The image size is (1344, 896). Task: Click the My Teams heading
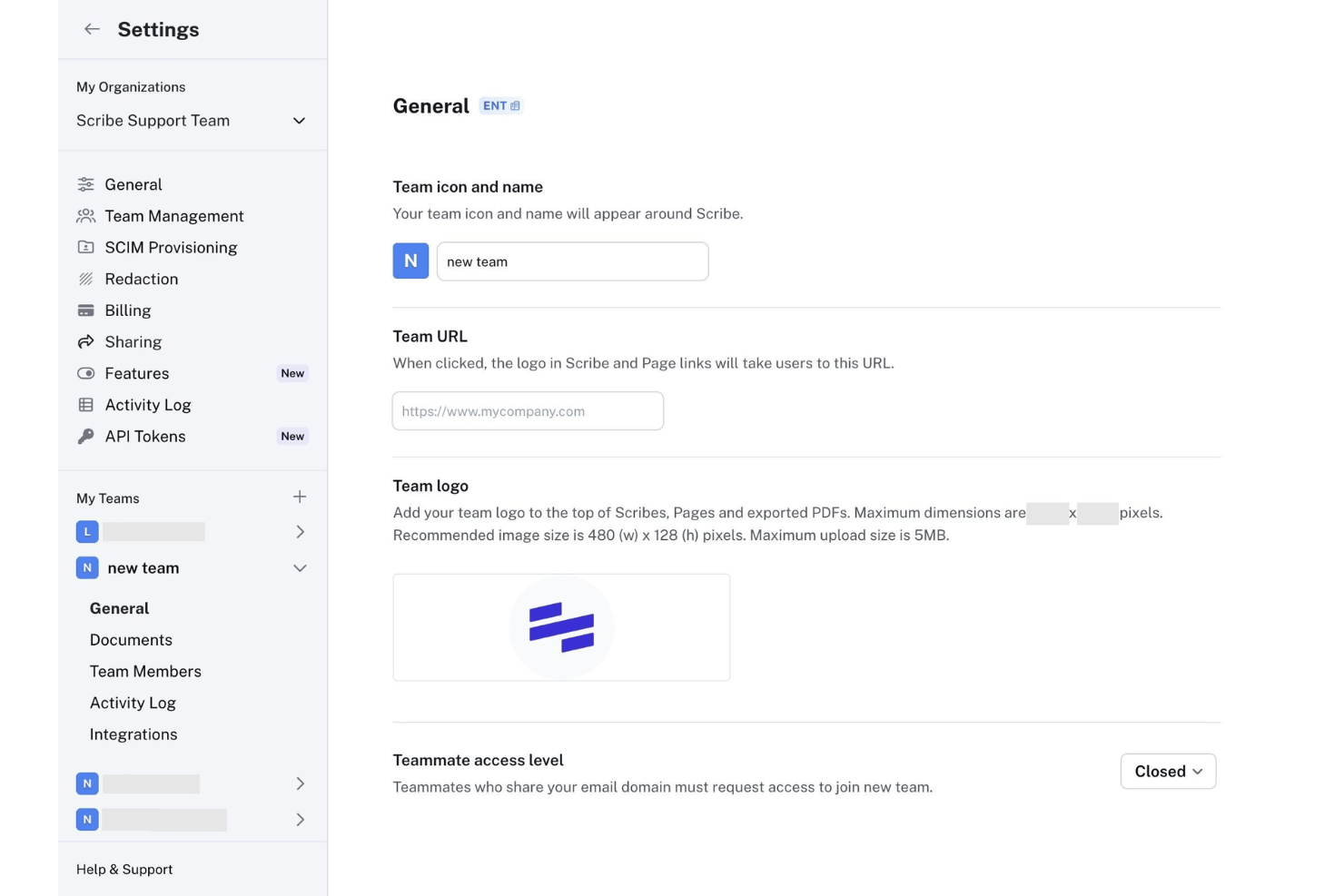point(108,498)
